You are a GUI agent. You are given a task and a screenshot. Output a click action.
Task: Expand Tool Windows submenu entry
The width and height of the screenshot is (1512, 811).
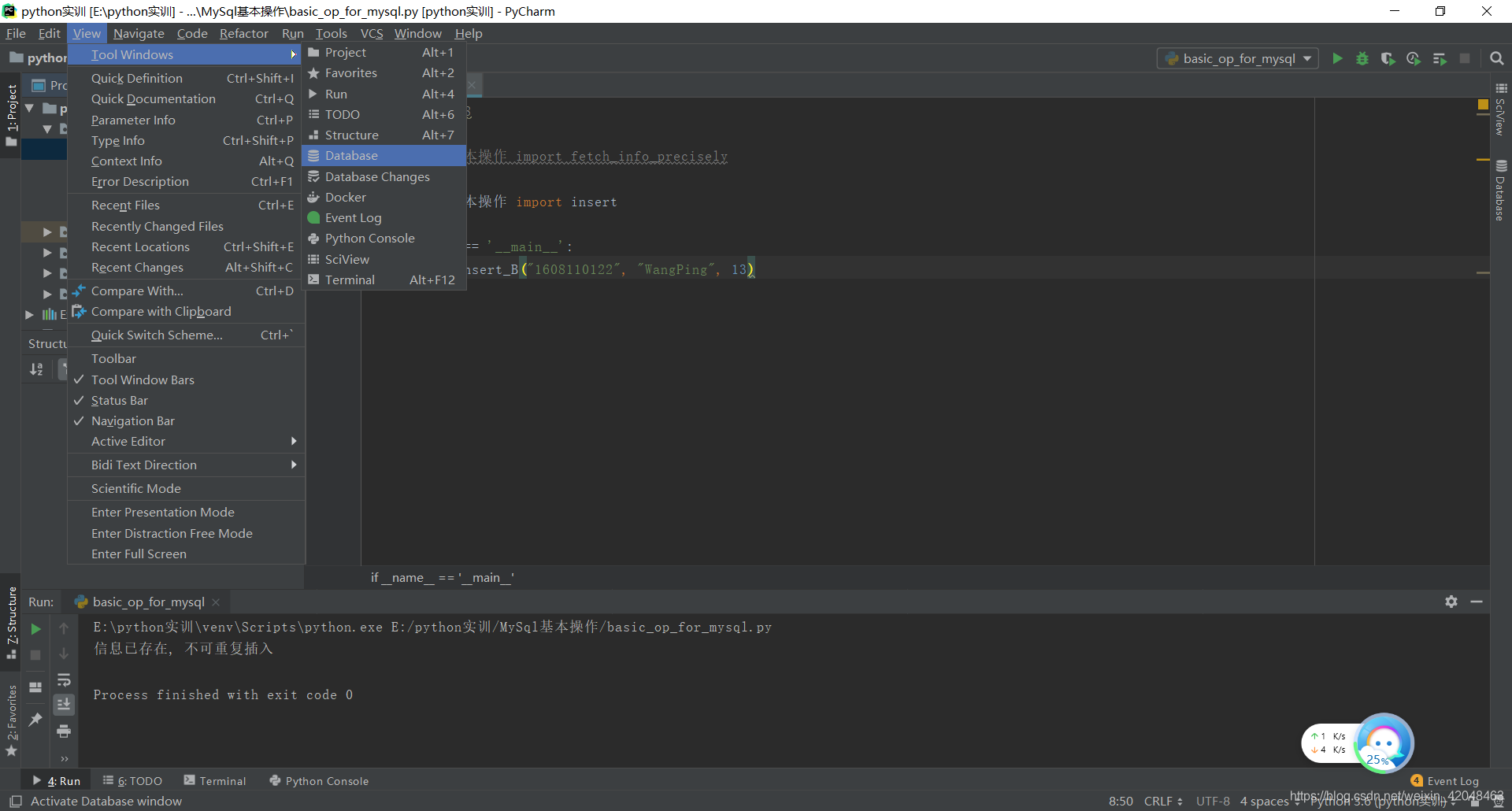(x=186, y=54)
